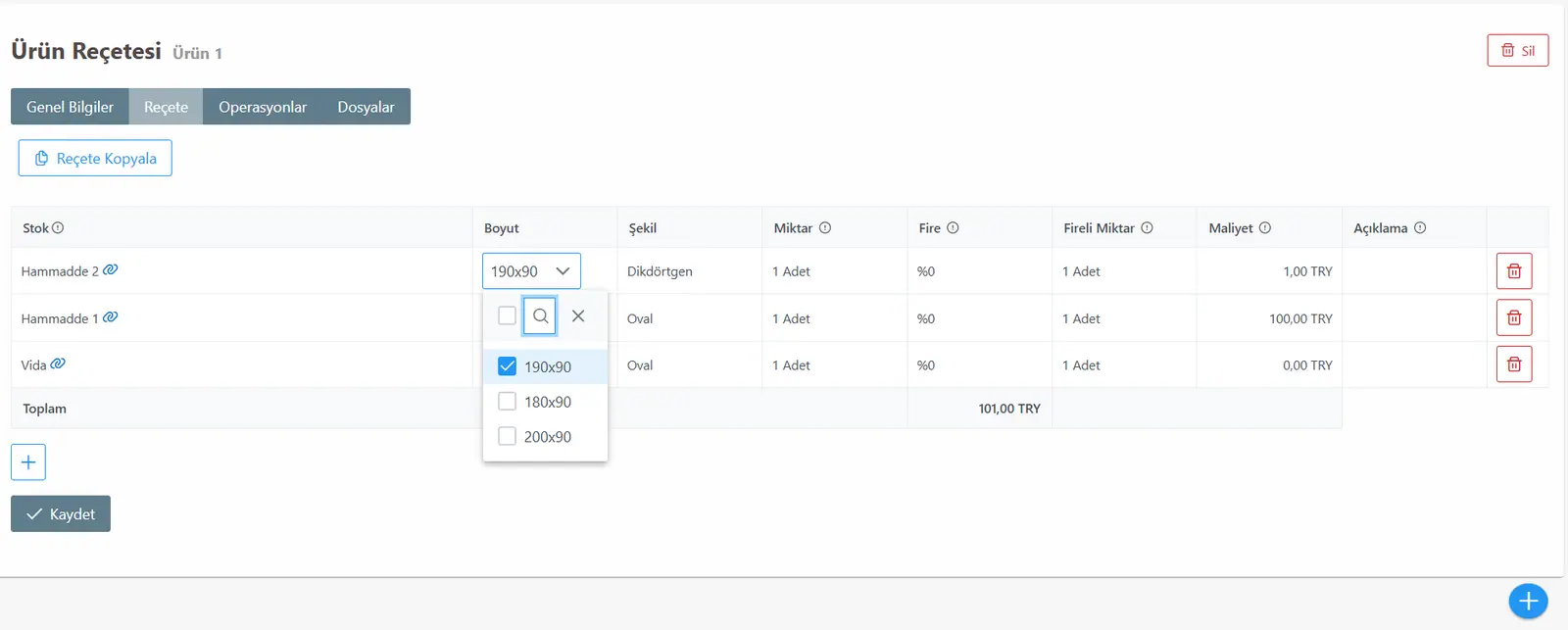
Task: Delete the Hammadde 2 row with trash icon
Action: coord(1514,271)
